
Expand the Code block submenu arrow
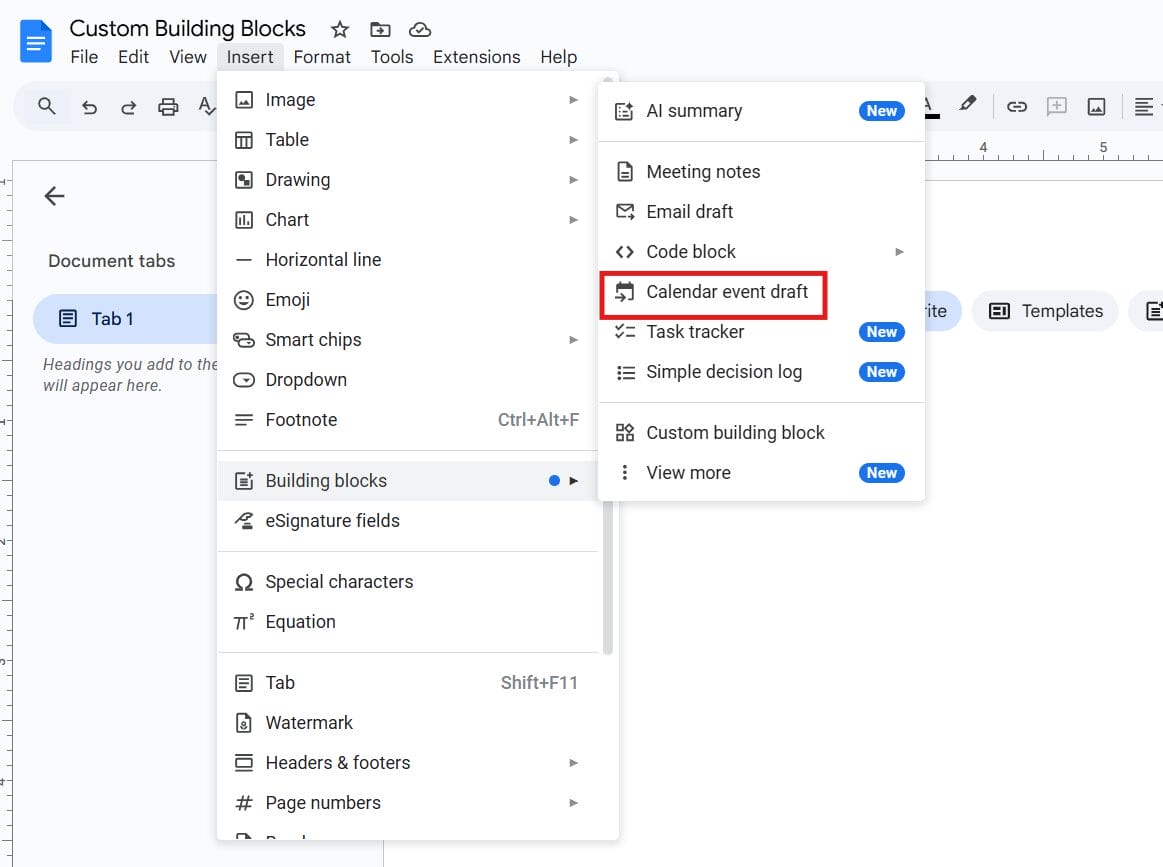899,251
